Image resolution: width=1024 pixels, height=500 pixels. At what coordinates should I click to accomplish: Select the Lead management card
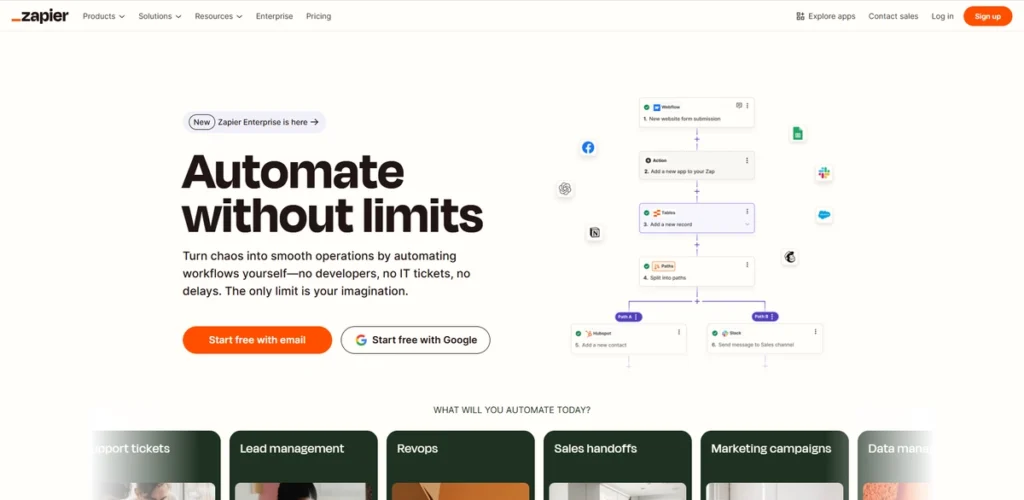[x=304, y=465]
